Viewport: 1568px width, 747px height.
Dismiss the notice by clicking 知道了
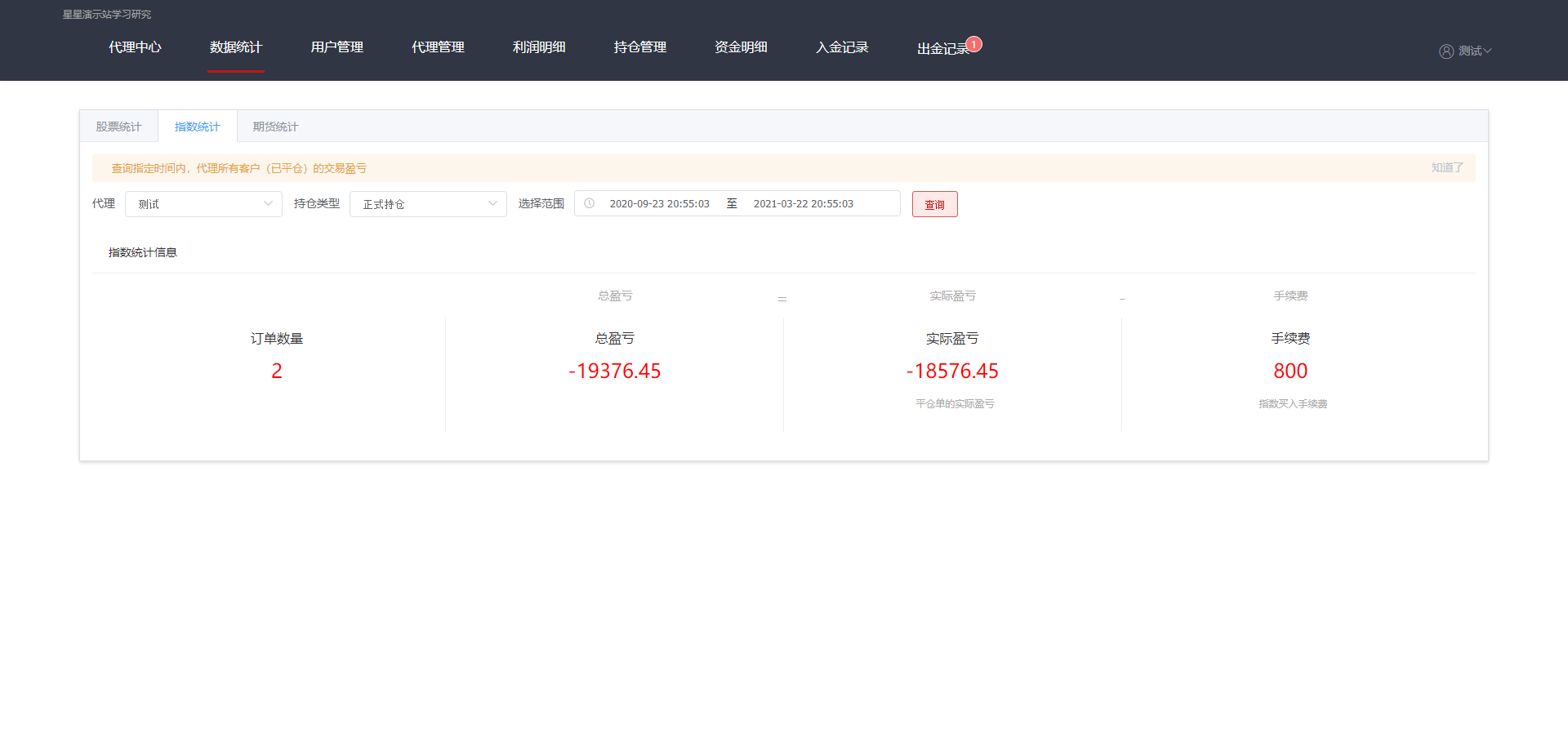[1445, 167]
